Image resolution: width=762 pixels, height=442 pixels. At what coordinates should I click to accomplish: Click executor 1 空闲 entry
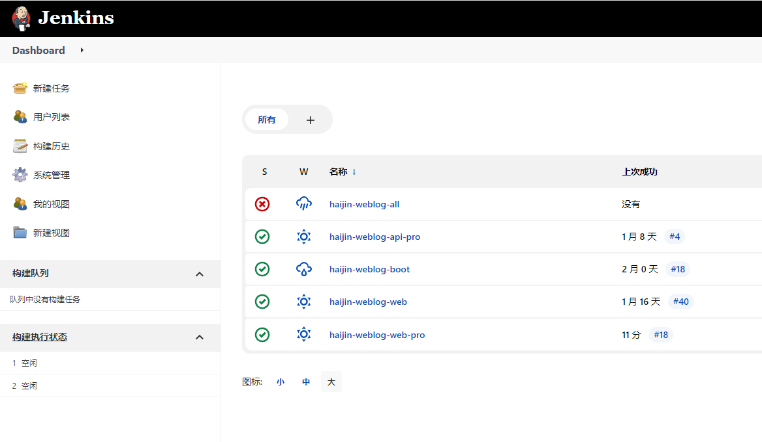[25, 363]
